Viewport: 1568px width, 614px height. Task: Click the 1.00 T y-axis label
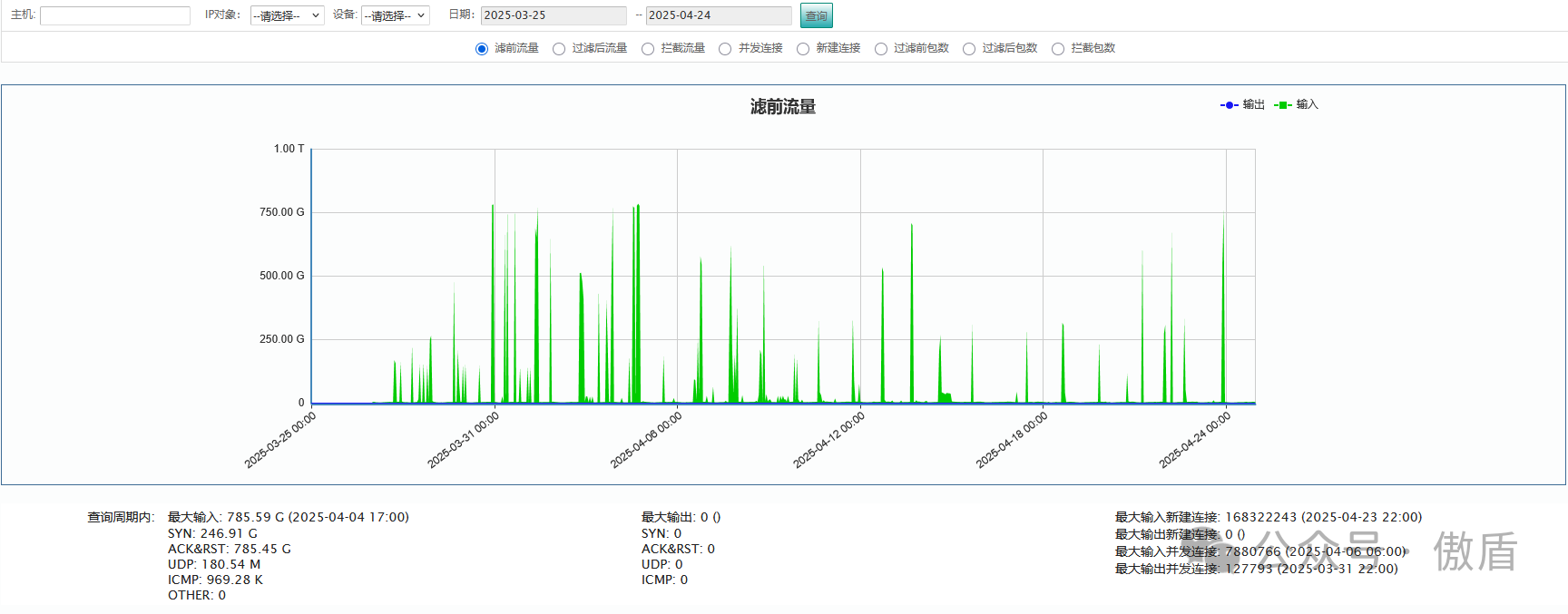tap(289, 149)
